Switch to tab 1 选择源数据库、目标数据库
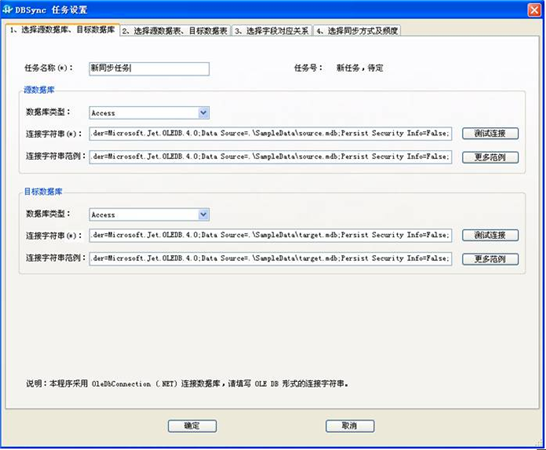 point(63,30)
